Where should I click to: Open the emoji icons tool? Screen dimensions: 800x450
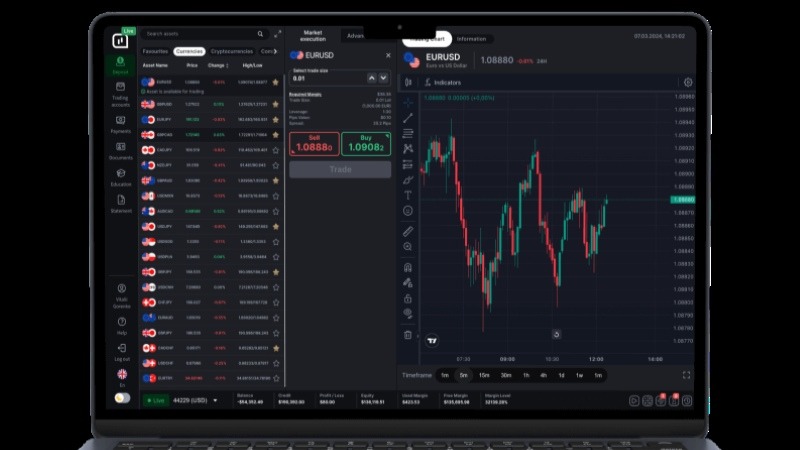(x=408, y=210)
